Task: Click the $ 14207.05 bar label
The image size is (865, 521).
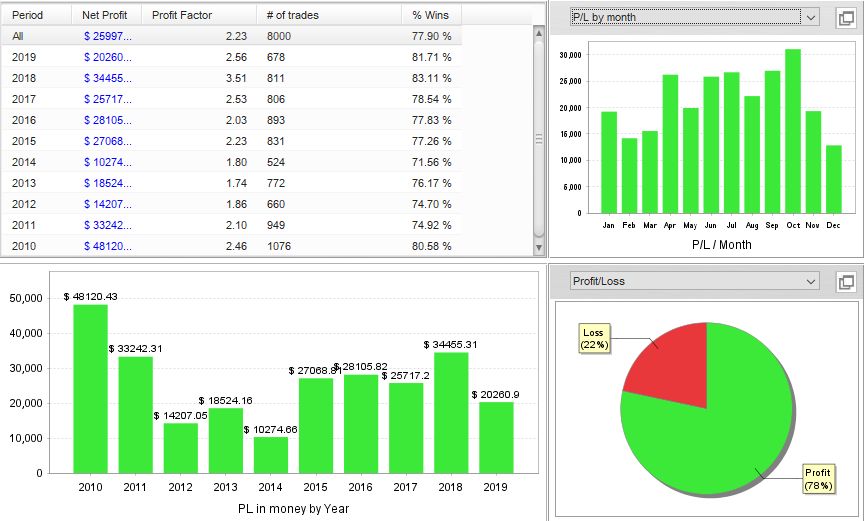Action: (180, 415)
